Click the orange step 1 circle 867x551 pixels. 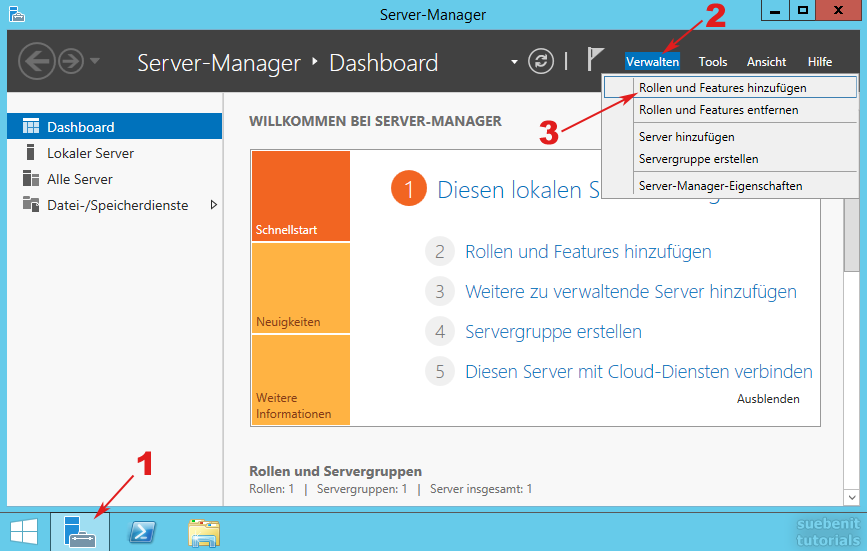pos(409,188)
